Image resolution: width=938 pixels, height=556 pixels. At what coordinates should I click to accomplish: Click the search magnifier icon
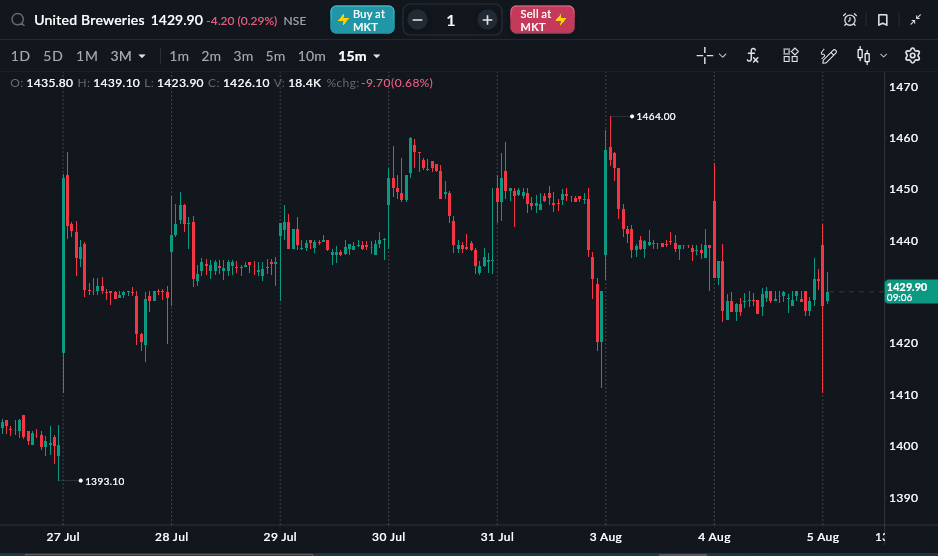[x=18, y=20]
